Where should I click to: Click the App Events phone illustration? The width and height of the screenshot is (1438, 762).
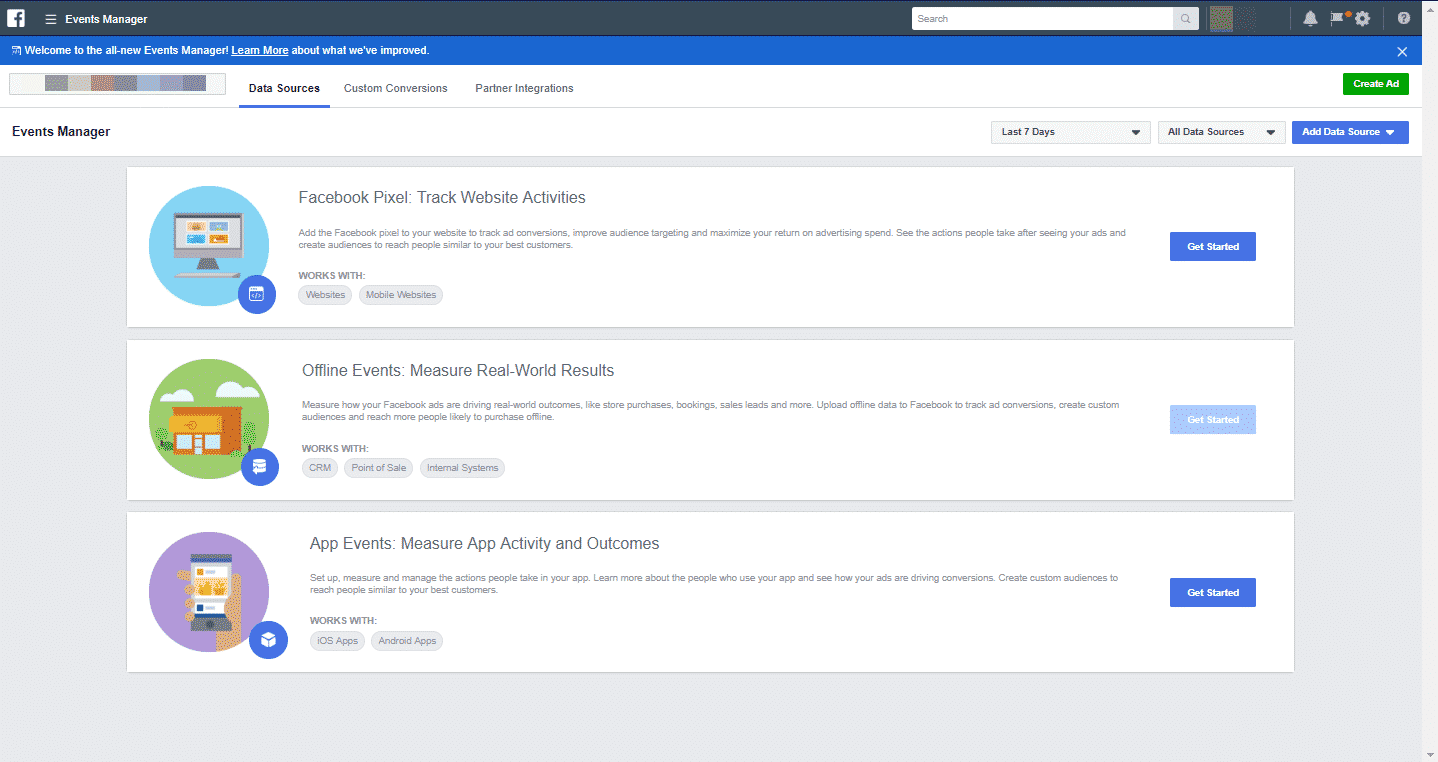[209, 592]
